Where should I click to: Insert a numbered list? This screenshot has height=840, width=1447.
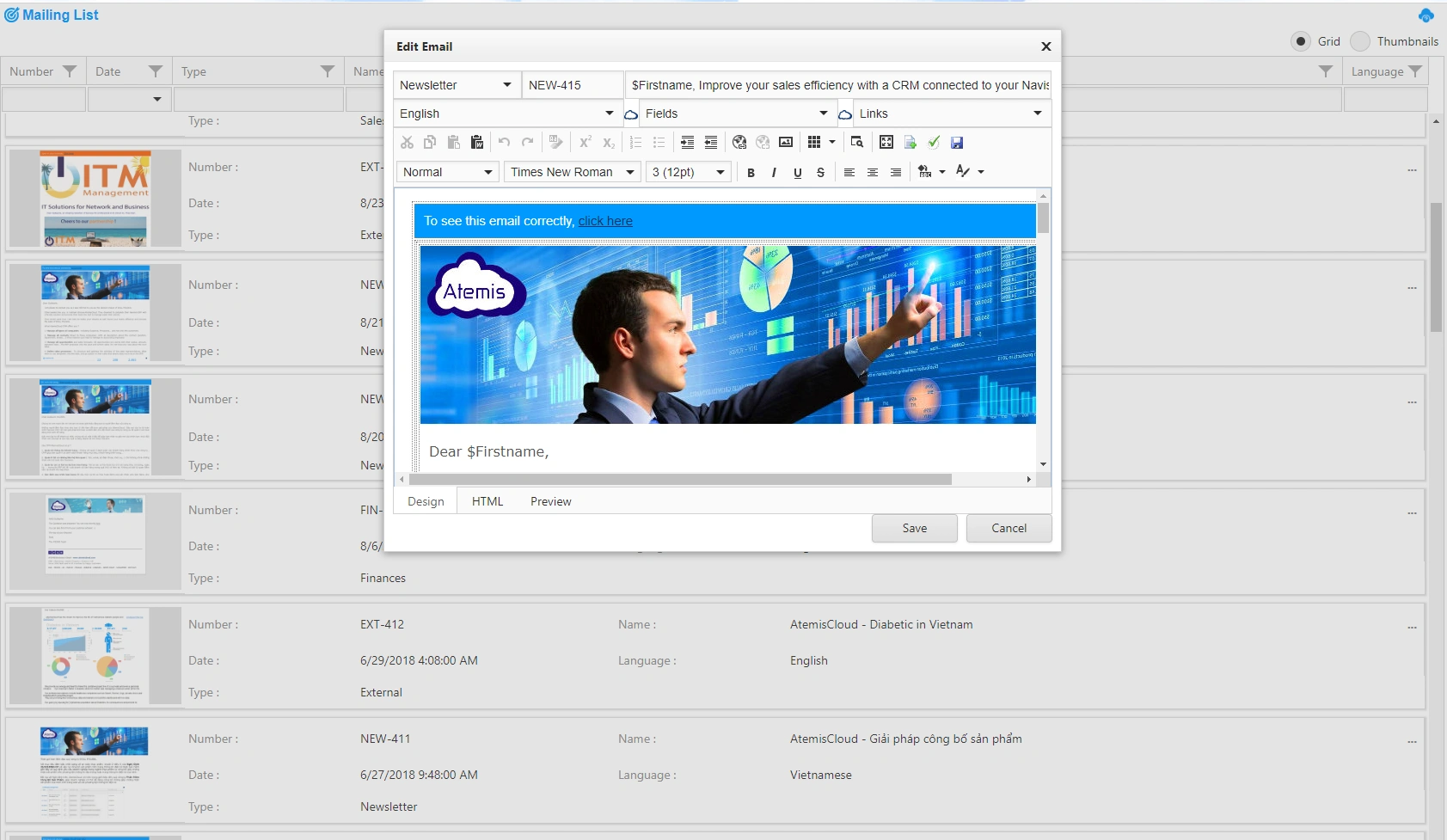pyautogui.click(x=636, y=143)
